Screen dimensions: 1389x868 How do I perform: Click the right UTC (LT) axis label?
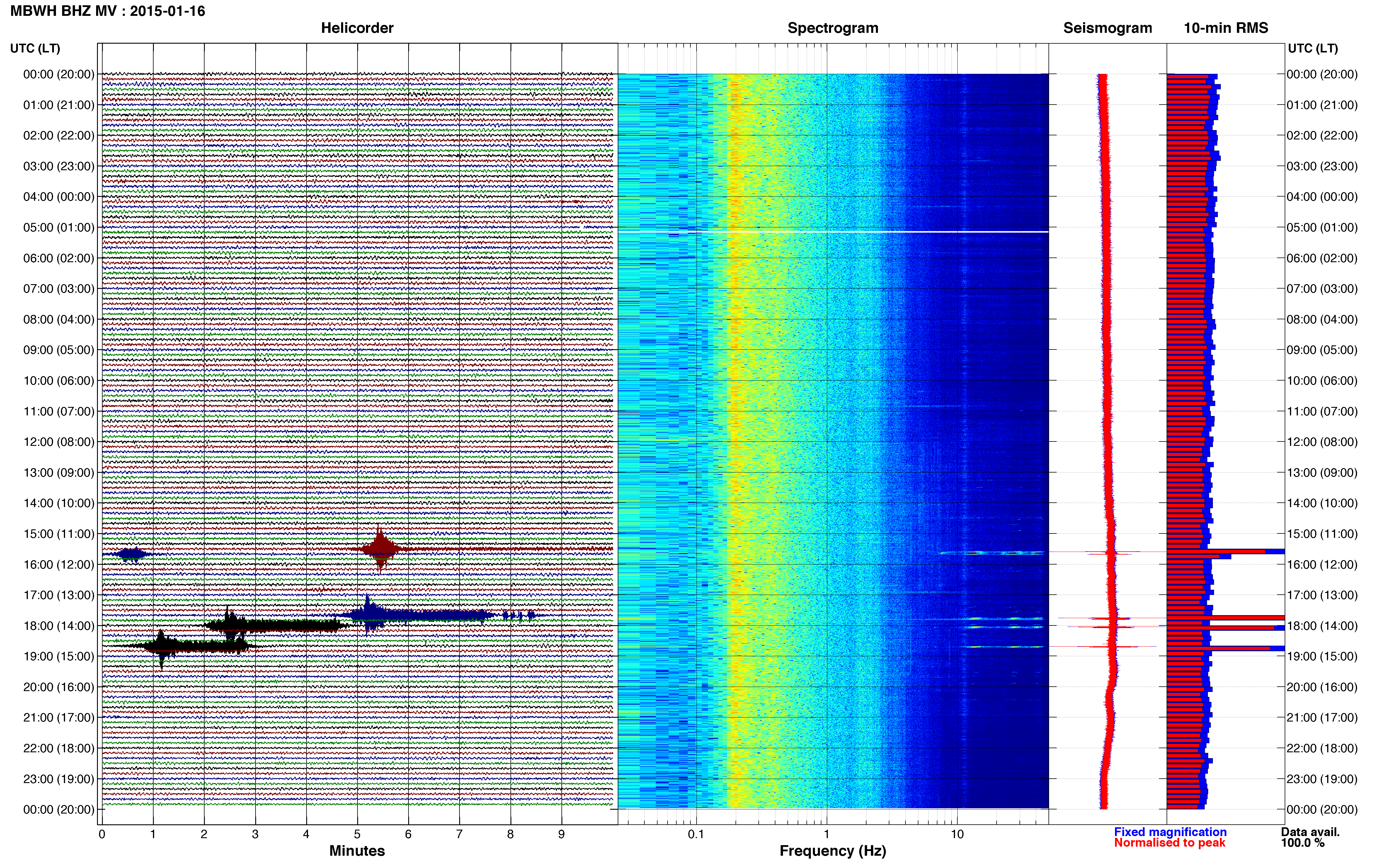point(1313,48)
